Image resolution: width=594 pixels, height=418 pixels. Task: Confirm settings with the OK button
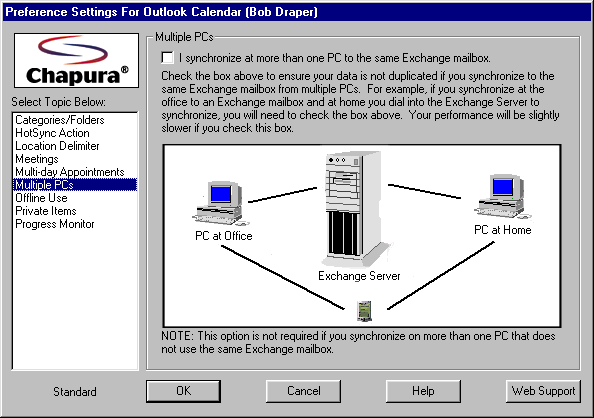[183, 391]
